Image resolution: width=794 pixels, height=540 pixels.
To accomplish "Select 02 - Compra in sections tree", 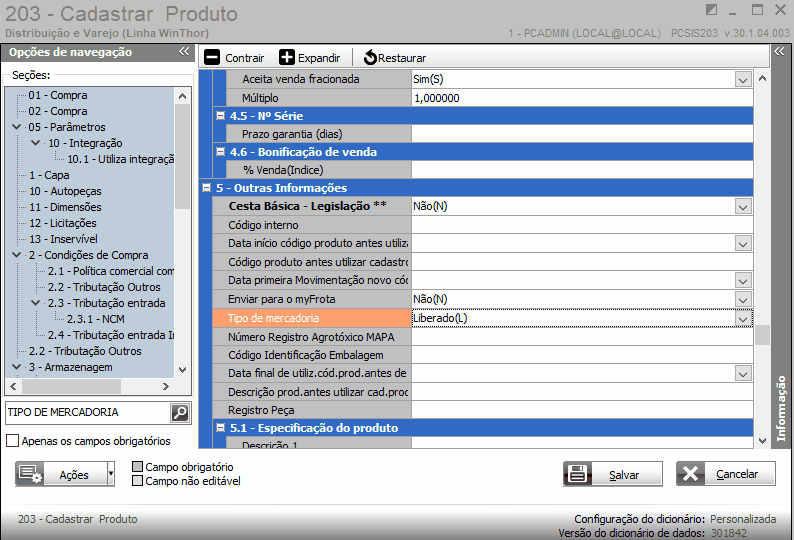I will (x=58, y=111).
